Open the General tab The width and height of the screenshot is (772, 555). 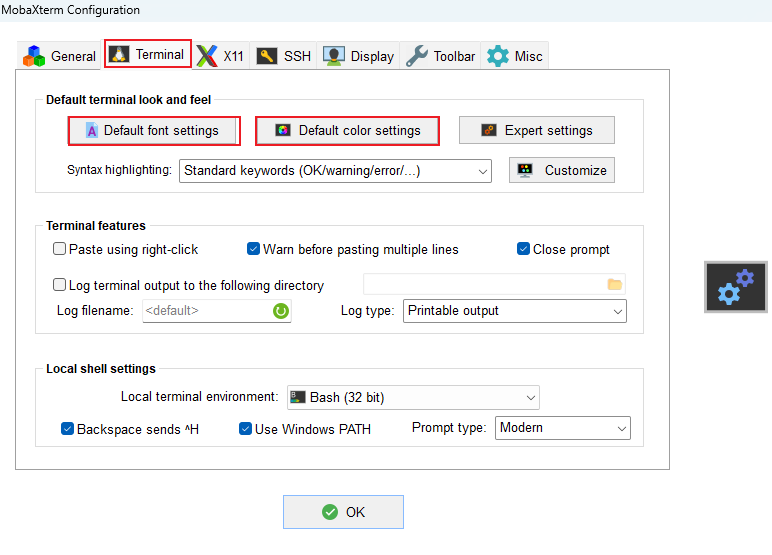60,56
